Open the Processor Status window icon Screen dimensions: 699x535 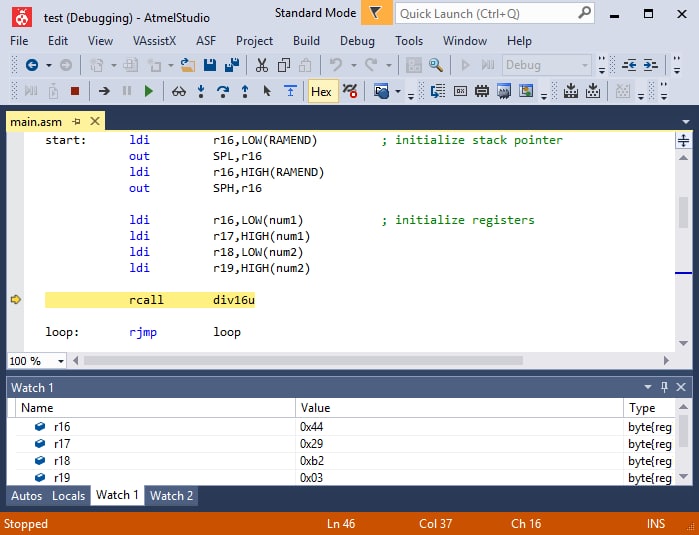click(x=504, y=91)
